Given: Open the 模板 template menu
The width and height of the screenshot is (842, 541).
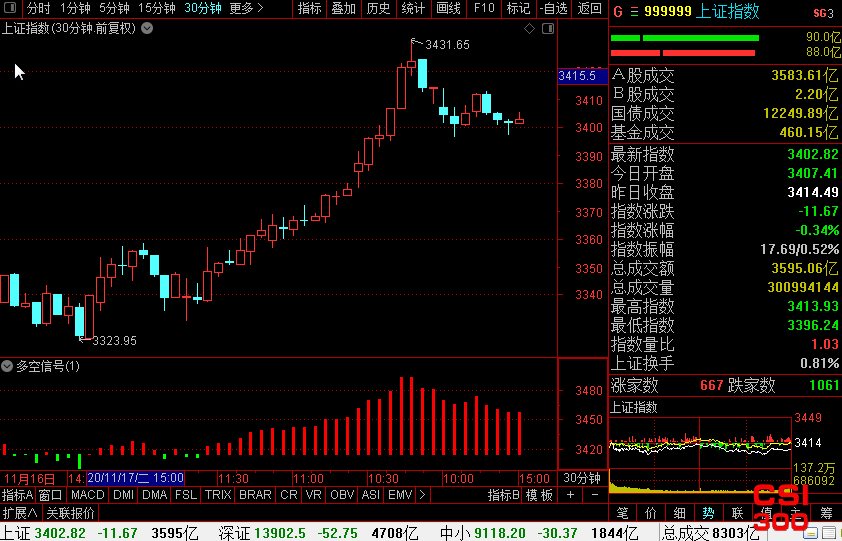Looking at the screenshot, I should [539, 495].
